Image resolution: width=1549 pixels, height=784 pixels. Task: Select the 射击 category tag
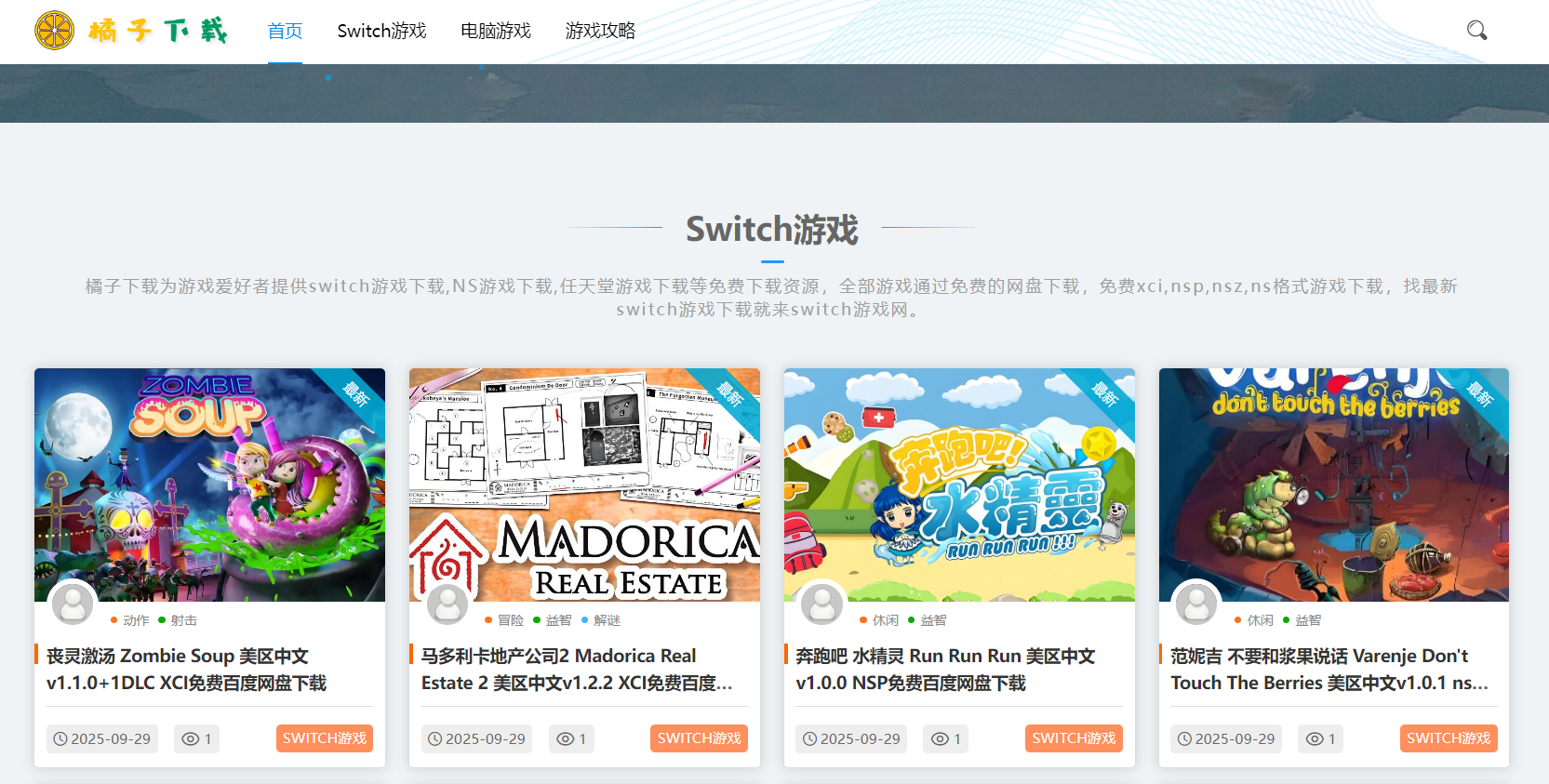point(183,620)
